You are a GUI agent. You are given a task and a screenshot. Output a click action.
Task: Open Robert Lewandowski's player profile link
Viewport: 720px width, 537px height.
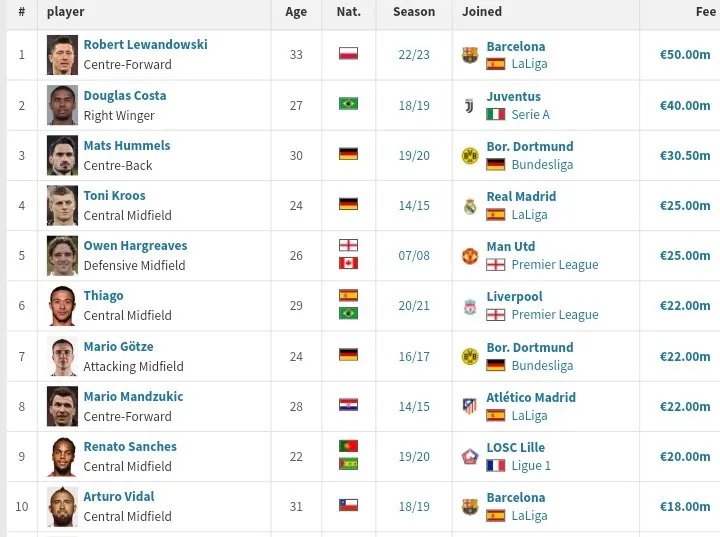point(145,45)
